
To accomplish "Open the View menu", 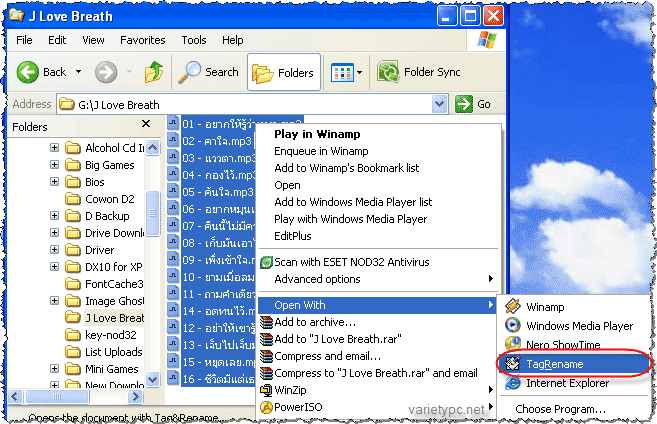I will 93,40.
